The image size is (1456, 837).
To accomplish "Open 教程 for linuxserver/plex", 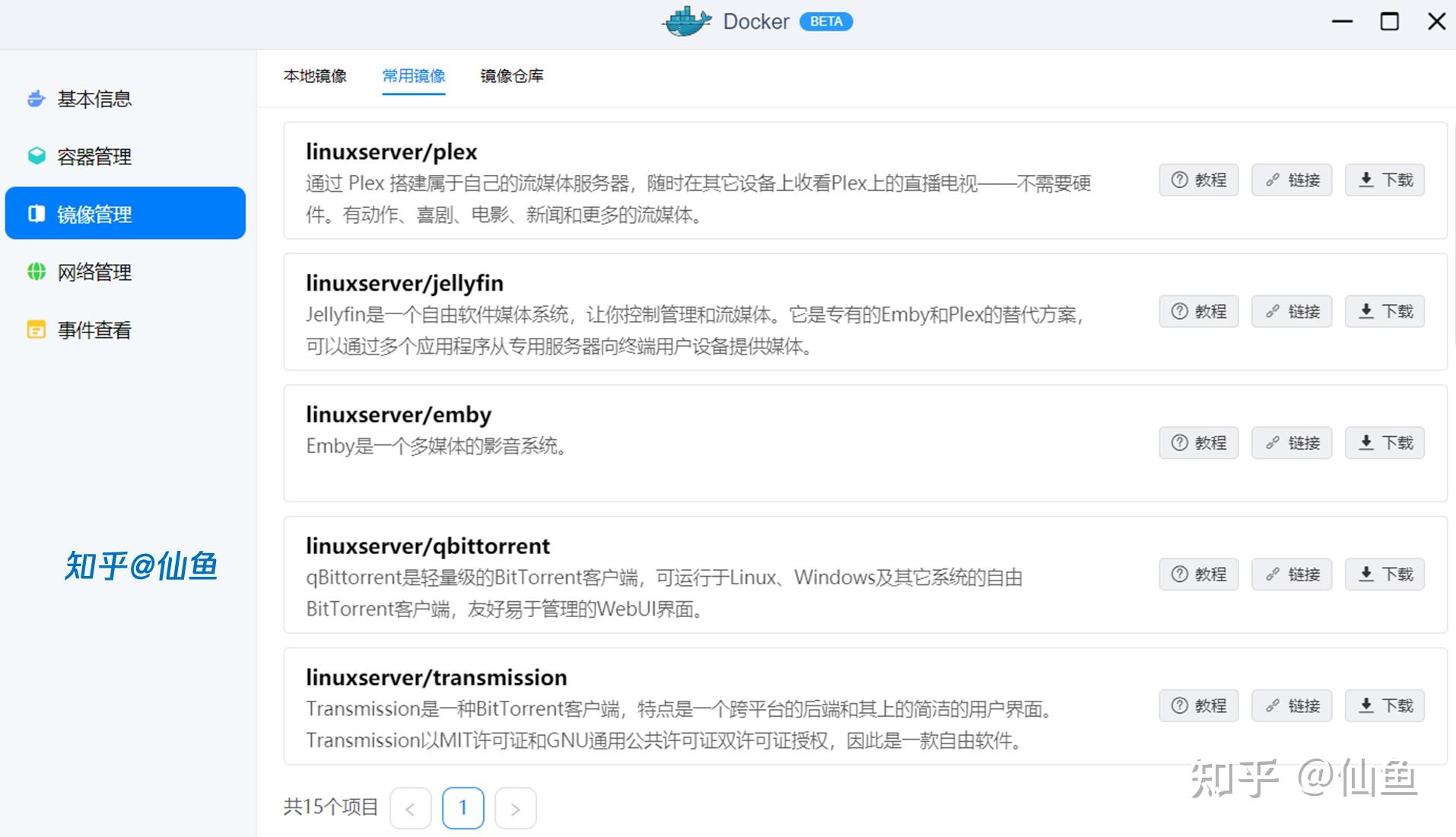I will (x=1199, y=180).
